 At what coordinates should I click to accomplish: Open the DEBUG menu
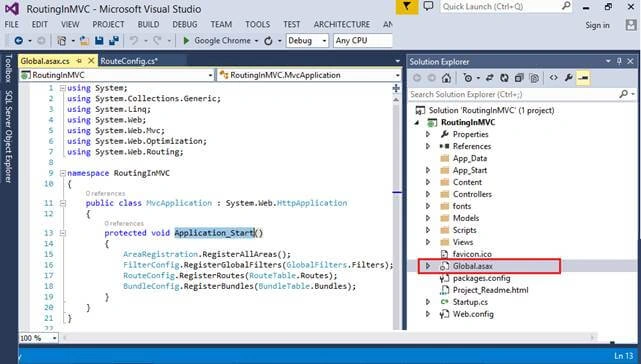point(185,25)
